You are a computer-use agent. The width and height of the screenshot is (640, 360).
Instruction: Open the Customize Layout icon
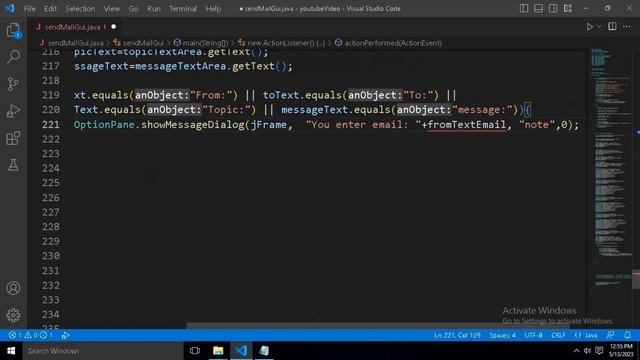[568, 9]
